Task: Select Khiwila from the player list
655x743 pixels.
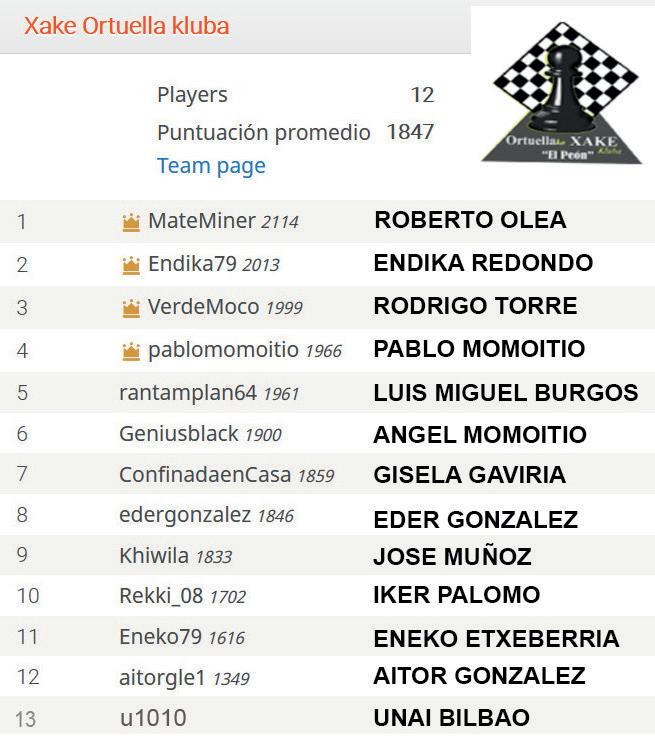Action: pyautogui.click(x=154, y=556)
